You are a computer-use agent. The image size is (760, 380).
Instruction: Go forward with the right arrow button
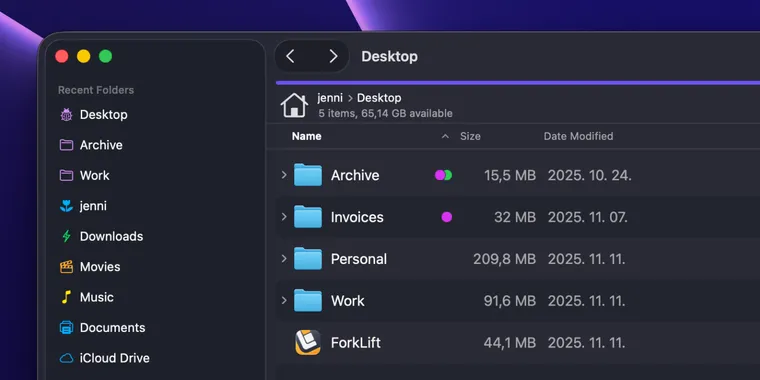(x=333, y=56)
